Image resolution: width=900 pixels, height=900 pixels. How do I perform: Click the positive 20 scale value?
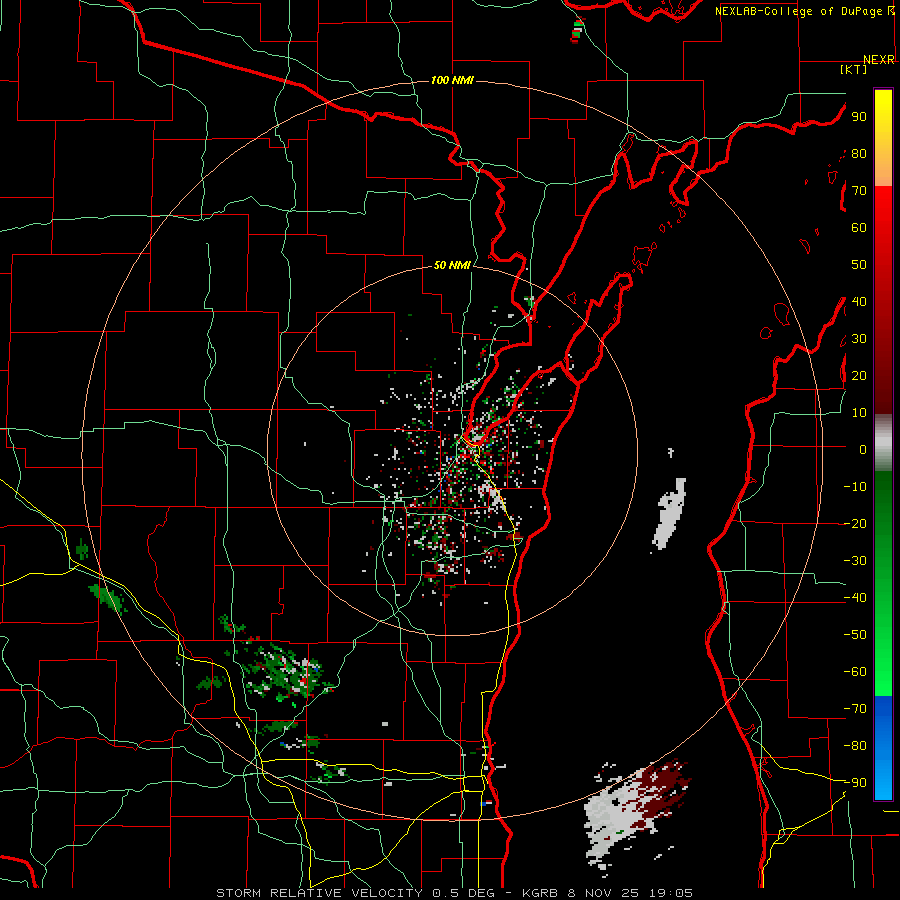pos(859,375)
